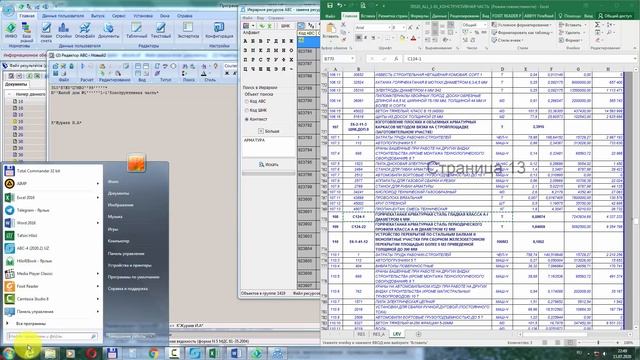Click the АРМАТУРА search text field
The height and width of the screenshot is (360, 640).
(268, 146)
